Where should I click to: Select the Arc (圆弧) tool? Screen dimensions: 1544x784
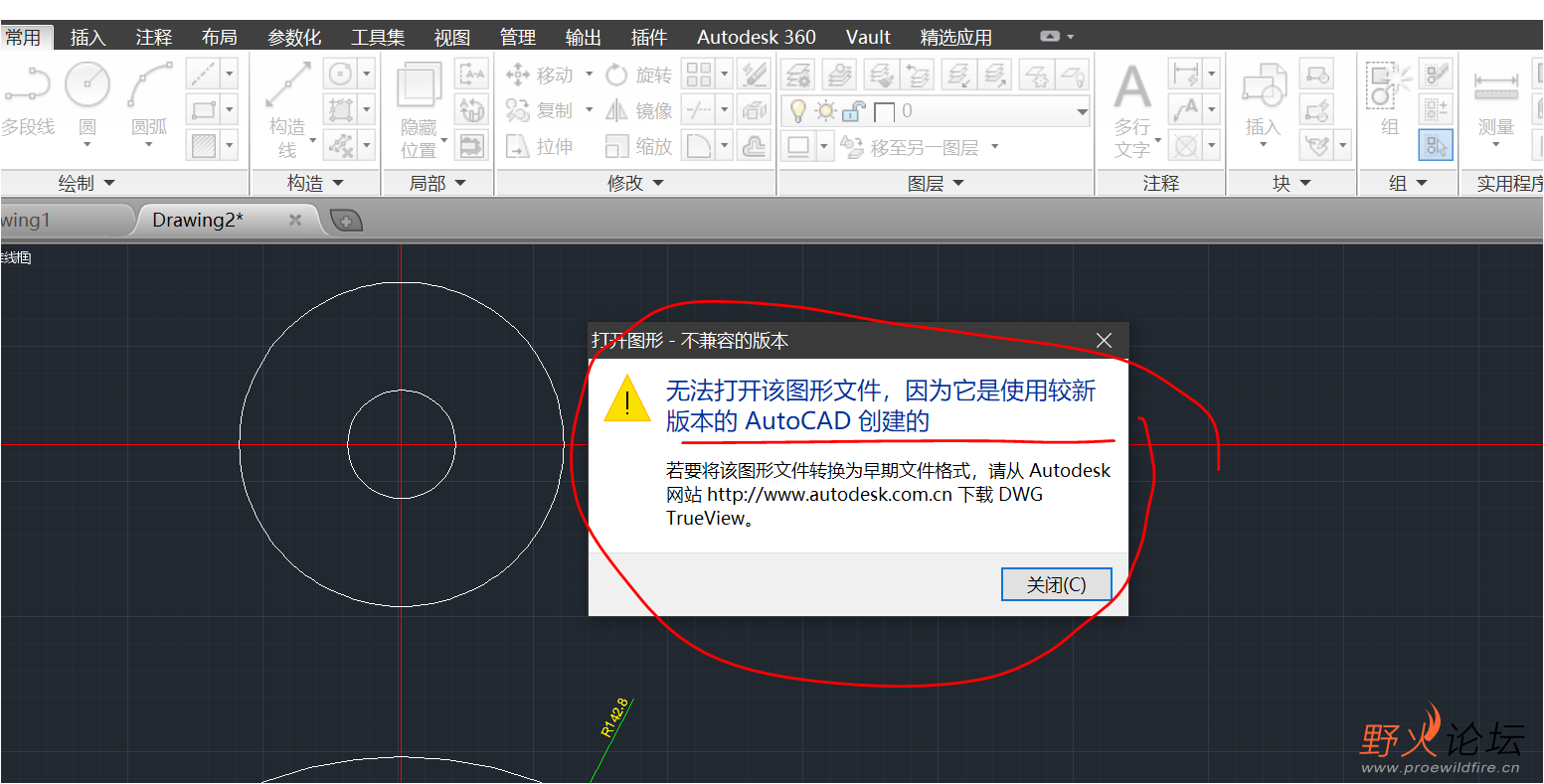[x=149, y=99]
